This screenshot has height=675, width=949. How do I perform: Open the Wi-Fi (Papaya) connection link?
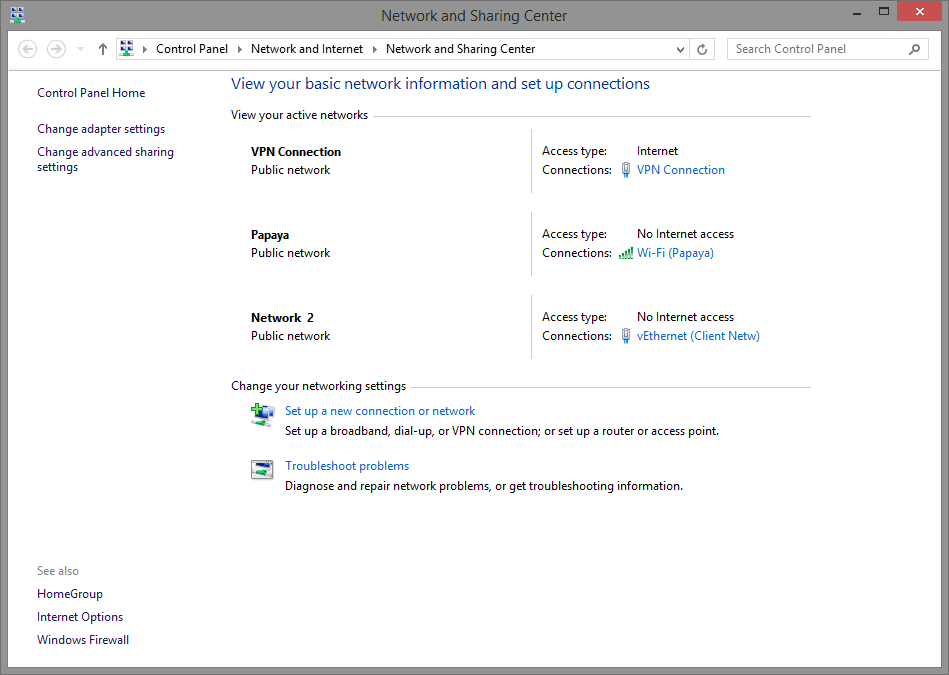[x=675, y=253]
